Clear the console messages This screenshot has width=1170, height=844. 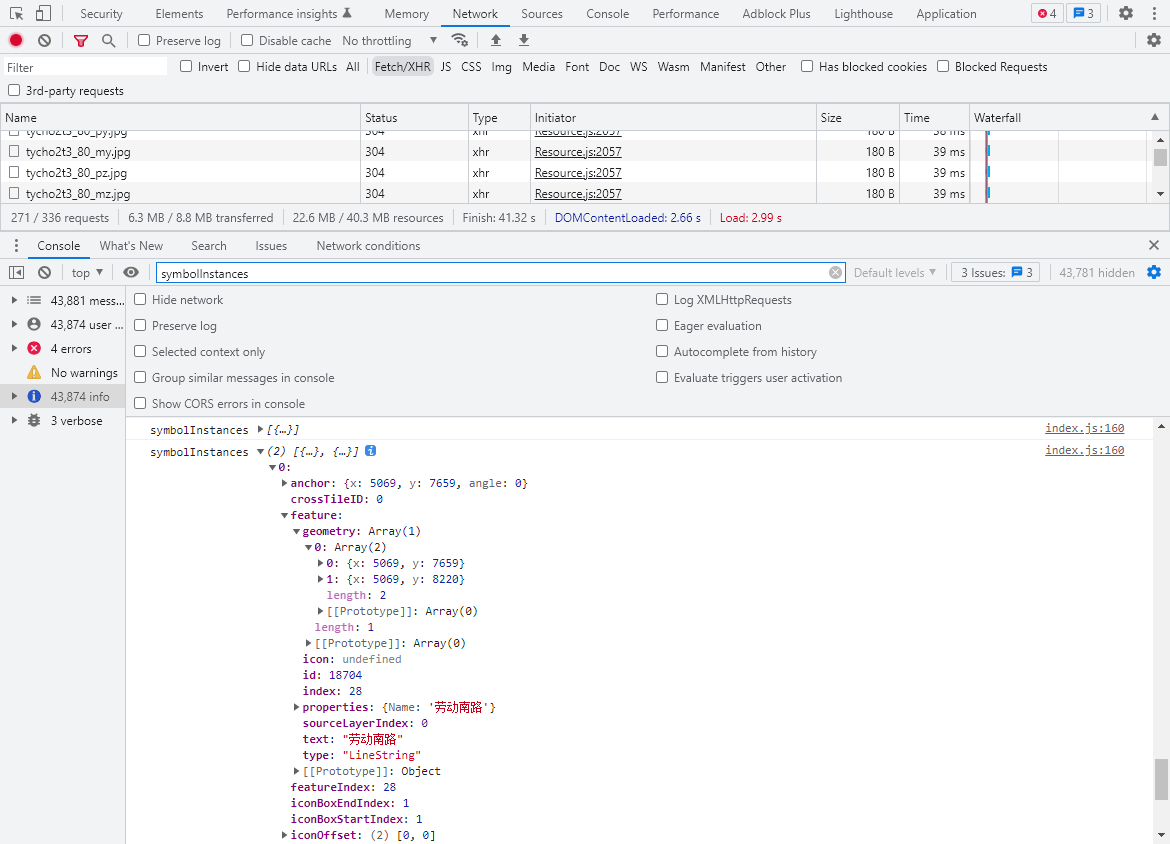[x=45, y=272]
